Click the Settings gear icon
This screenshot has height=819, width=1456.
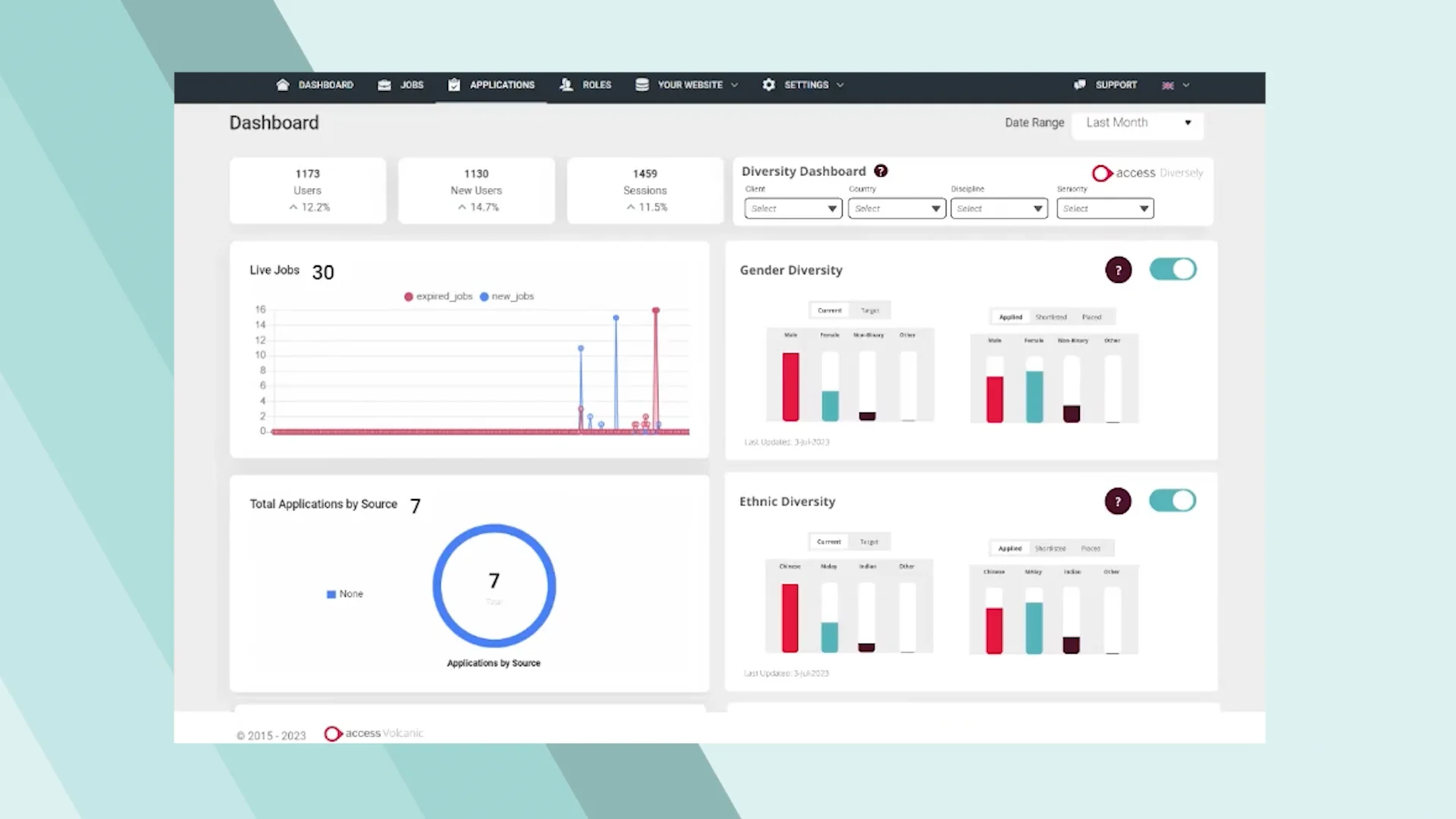point(768,85)
